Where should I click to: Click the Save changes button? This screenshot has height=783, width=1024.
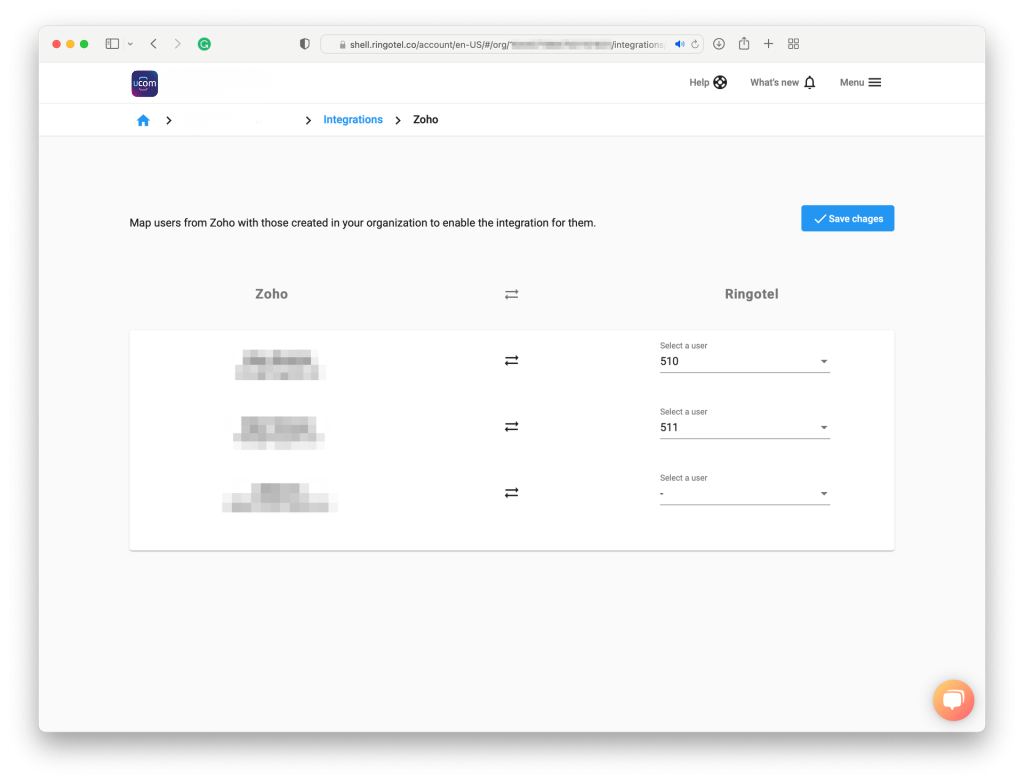847,219
